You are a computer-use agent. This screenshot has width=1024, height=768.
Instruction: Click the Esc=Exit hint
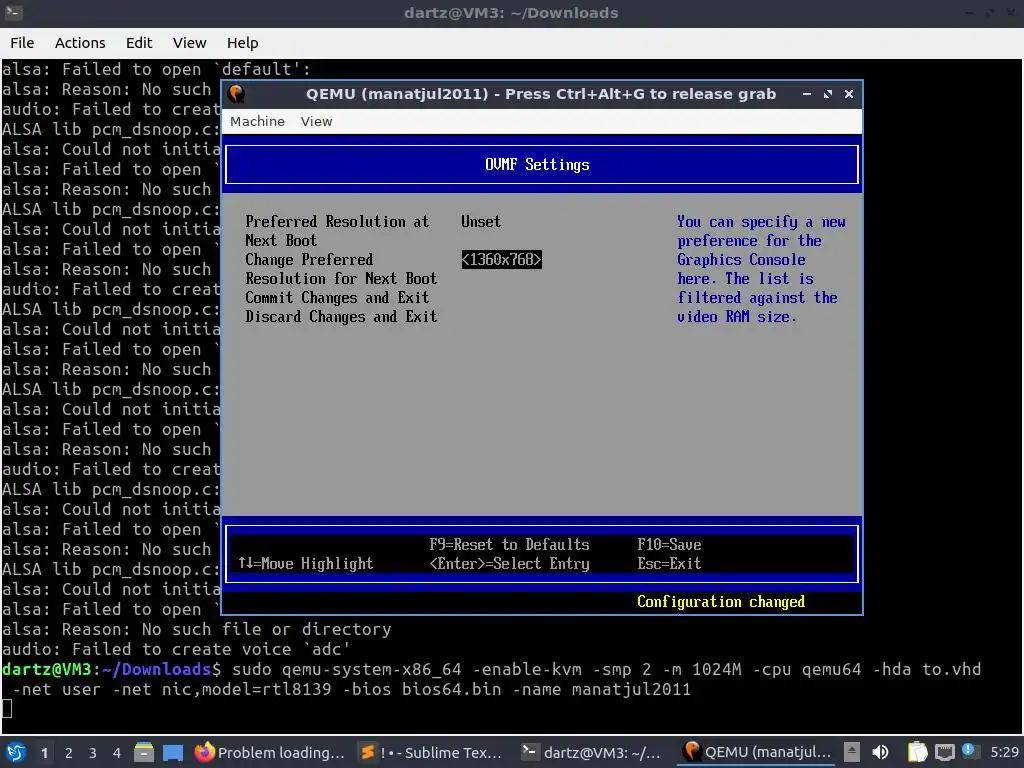point(669,564)
